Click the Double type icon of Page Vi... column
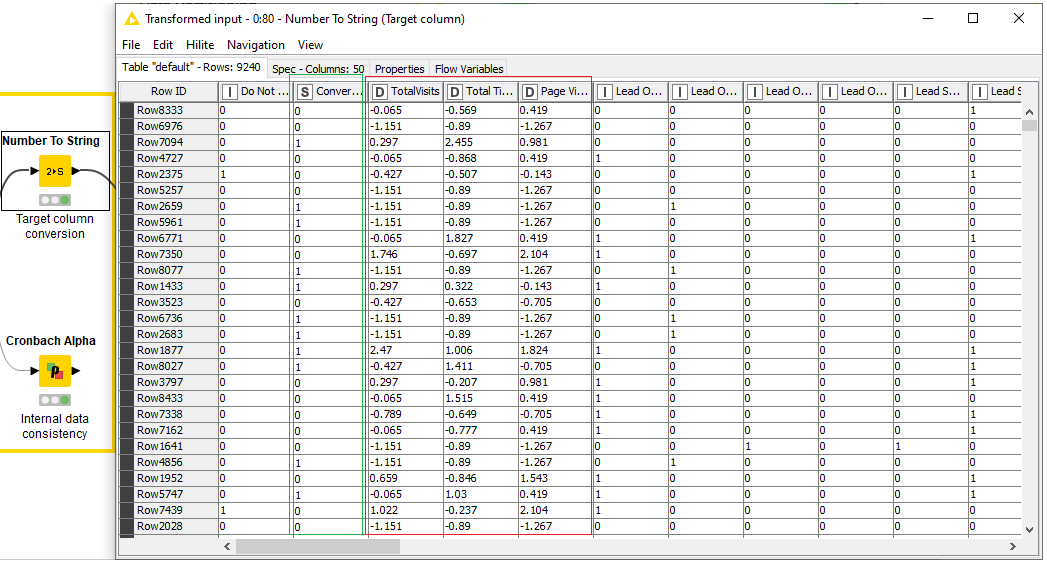This screenshot has height=564, width=1047. coord(529,92)
